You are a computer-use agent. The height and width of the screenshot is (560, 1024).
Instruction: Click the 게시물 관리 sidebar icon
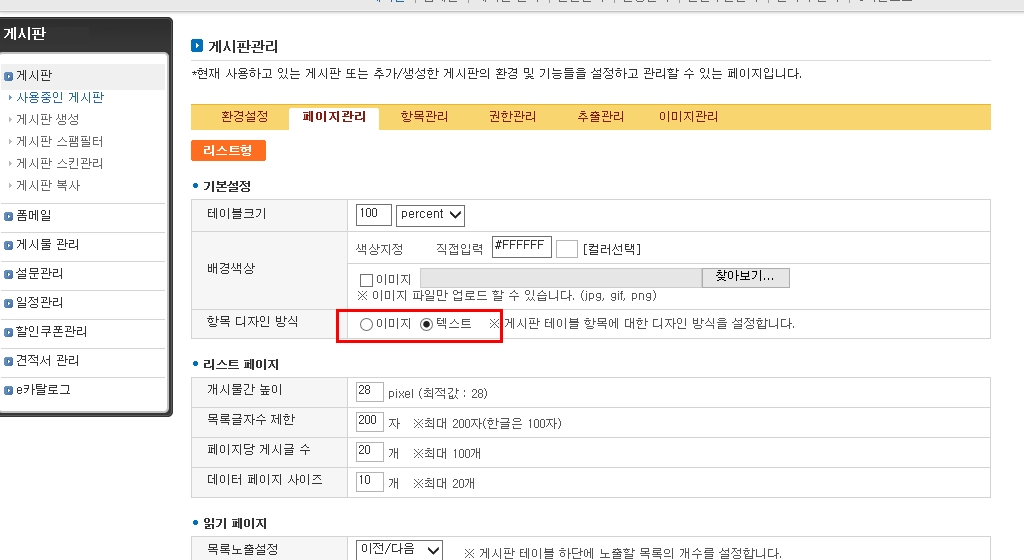[9, 245]
